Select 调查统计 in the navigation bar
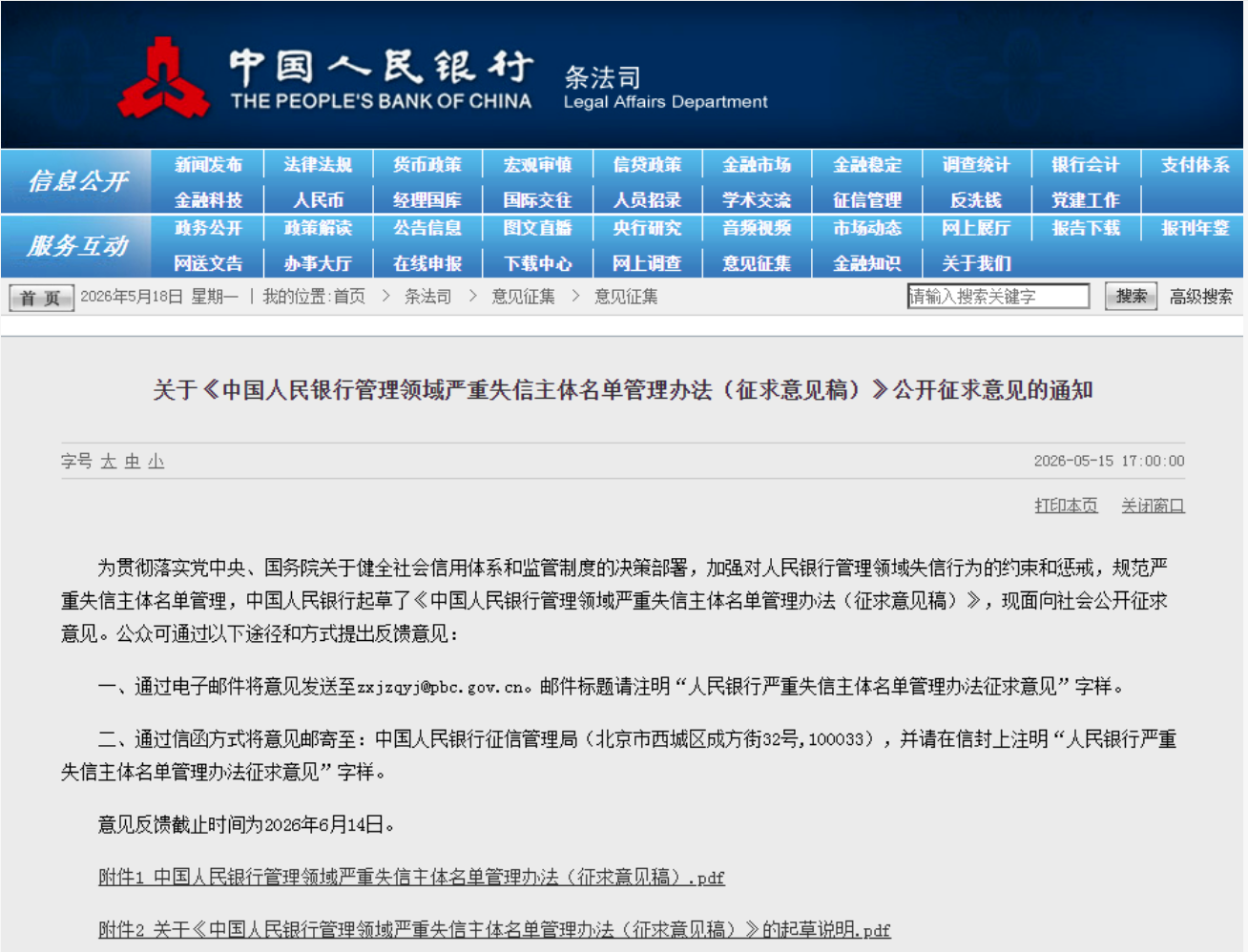 pos(976,165)
